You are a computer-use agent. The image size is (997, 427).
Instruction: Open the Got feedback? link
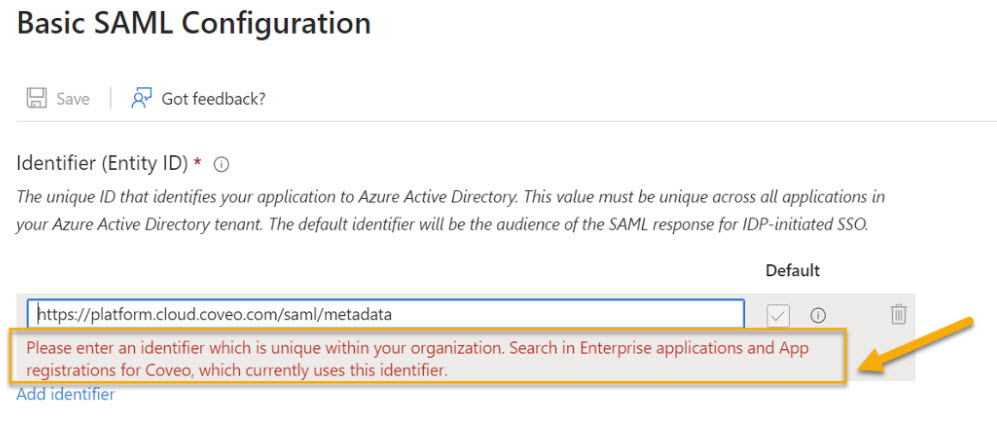pyautogui.click(x=213, y=98)
